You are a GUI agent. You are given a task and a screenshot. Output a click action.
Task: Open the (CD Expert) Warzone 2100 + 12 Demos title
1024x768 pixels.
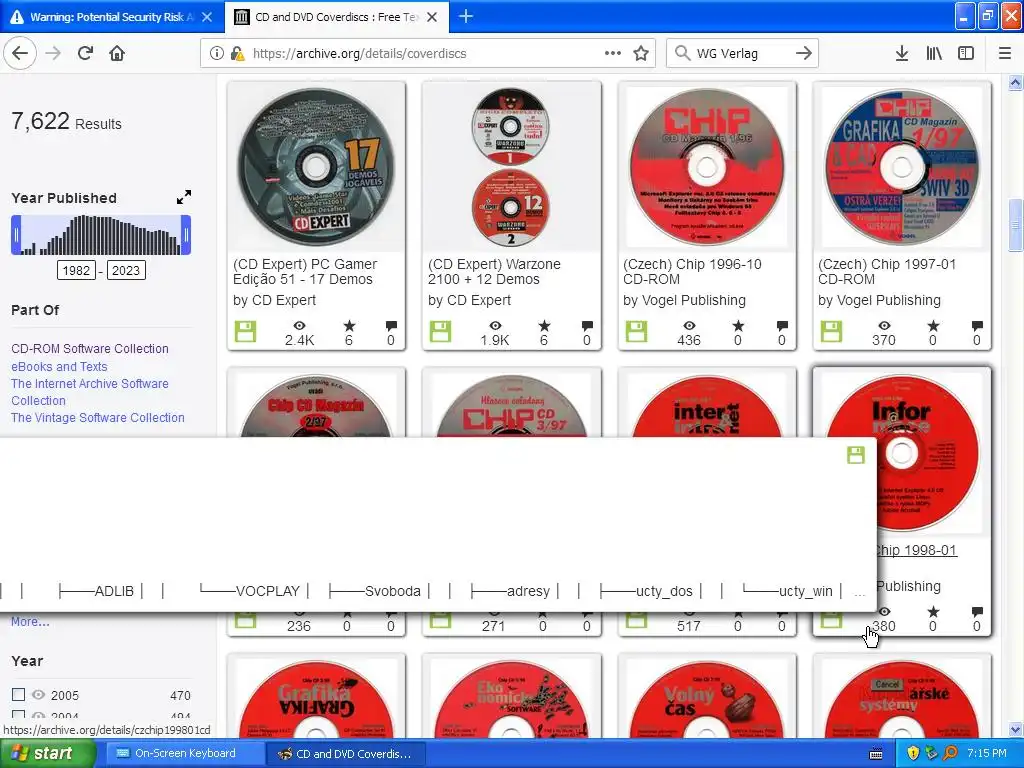(494, 272)
